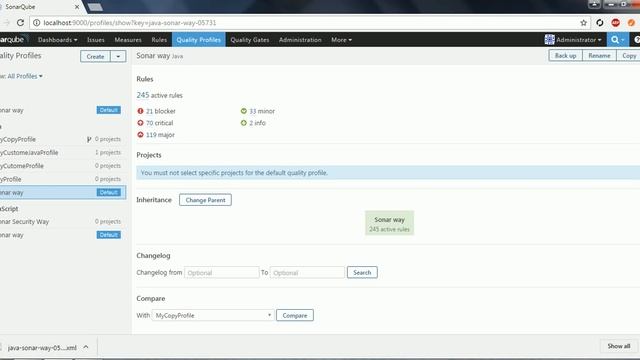
Task: Click the Back up button
Action: (565, 56)
